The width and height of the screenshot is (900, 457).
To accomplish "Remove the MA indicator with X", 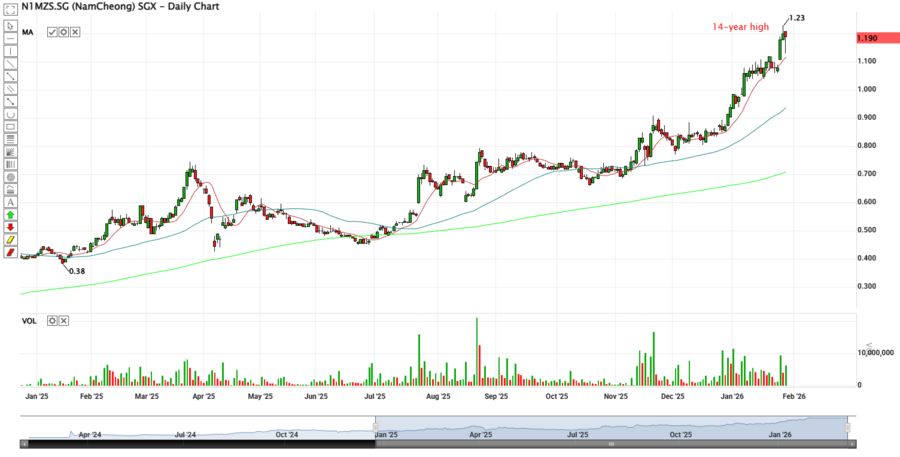I will 74,32.
